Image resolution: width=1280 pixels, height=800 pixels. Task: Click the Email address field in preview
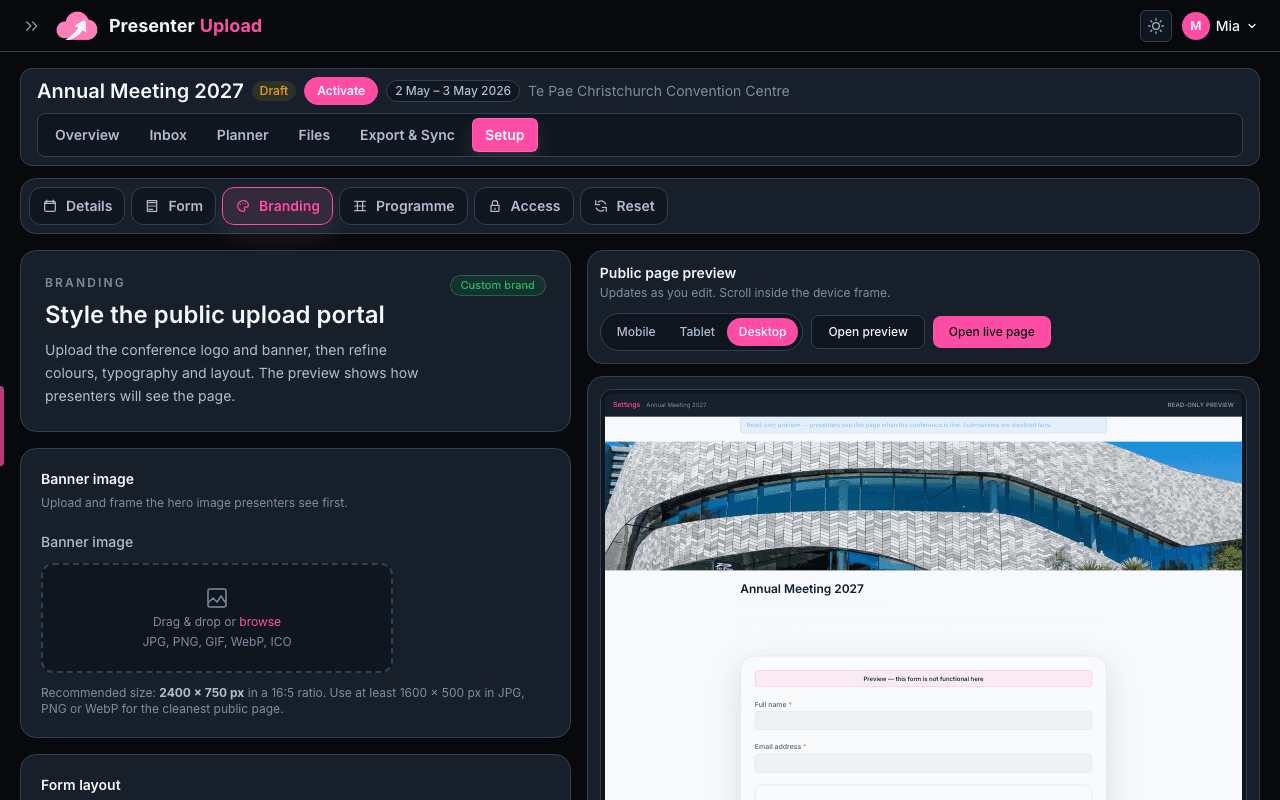pos(923,763)
